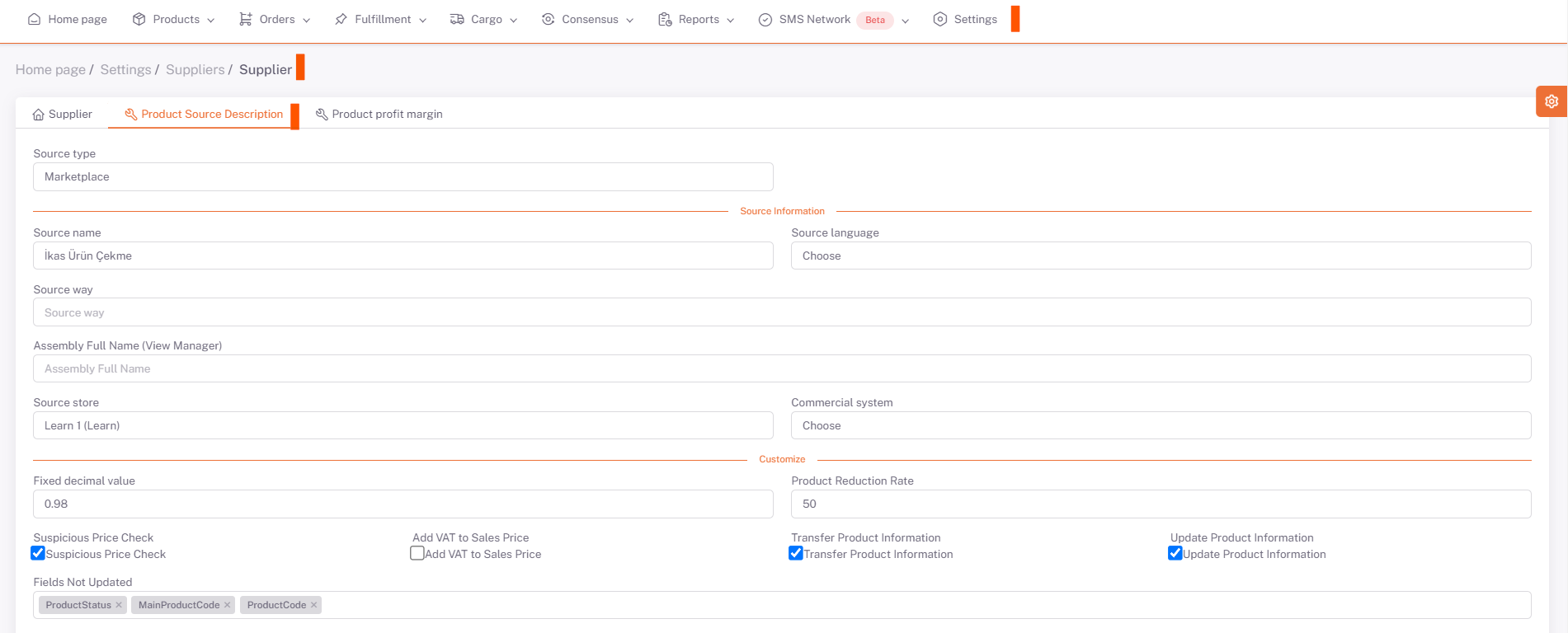The width and height of the screenshot is (1568, 633).
Task: Click the Orders cart icon
Action: tap(246, 19)
